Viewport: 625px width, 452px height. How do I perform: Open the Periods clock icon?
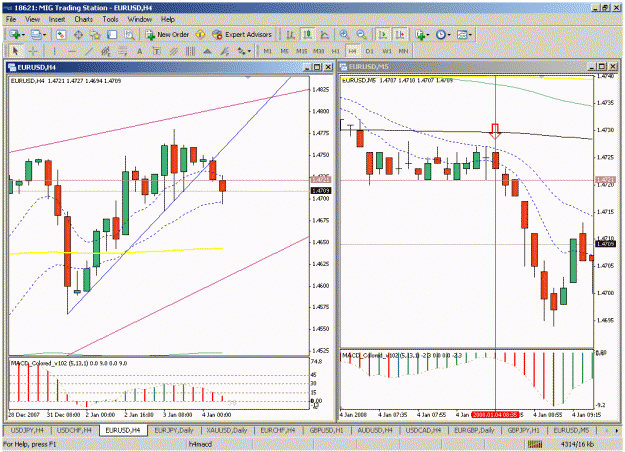coord(440,35)
